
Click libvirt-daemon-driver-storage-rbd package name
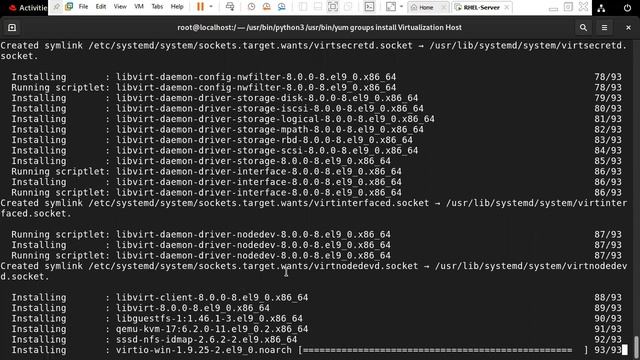[264, 140]
